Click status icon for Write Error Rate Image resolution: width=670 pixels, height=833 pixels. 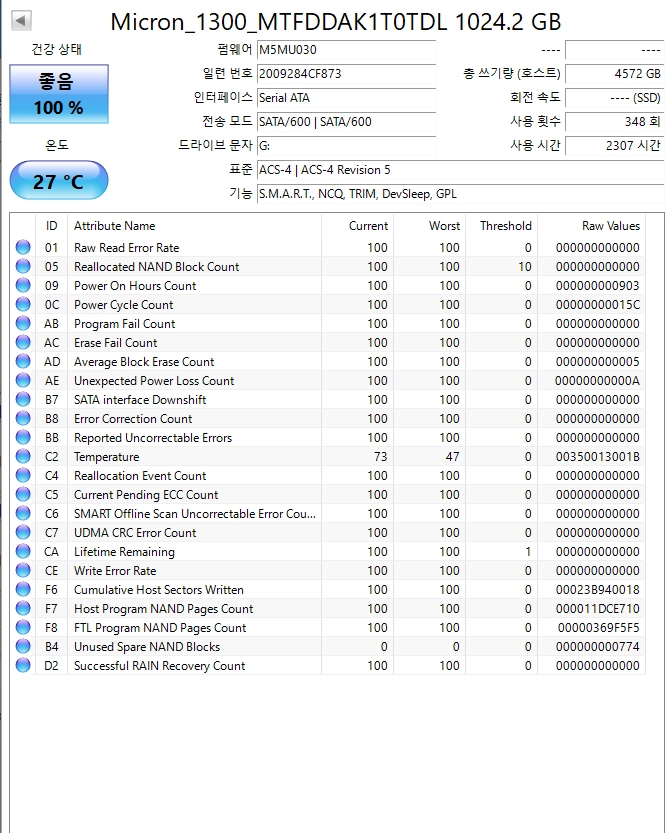23,571
